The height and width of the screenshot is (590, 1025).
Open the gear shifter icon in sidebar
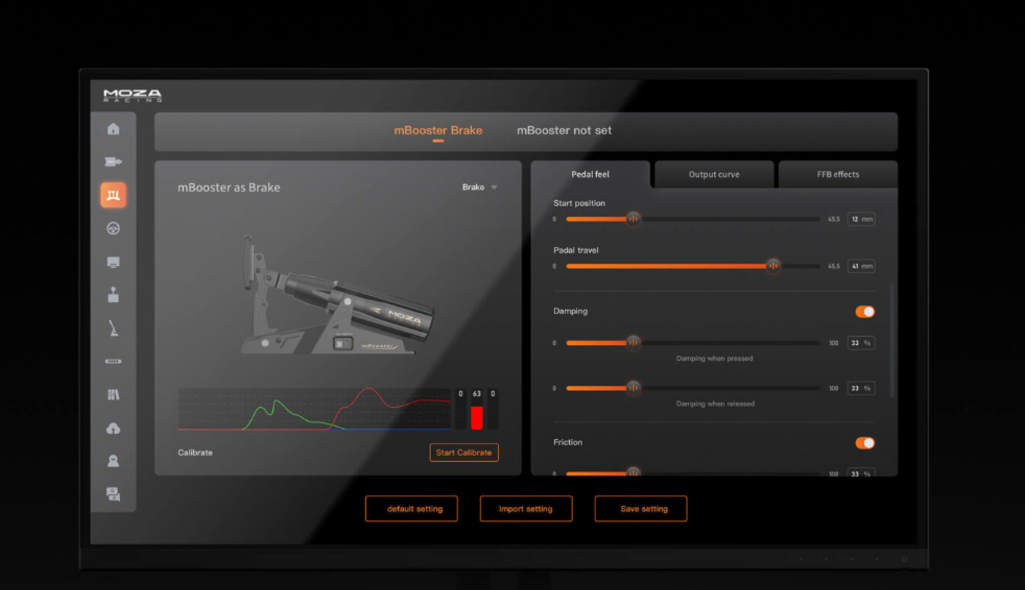click(x=113, y=295)
